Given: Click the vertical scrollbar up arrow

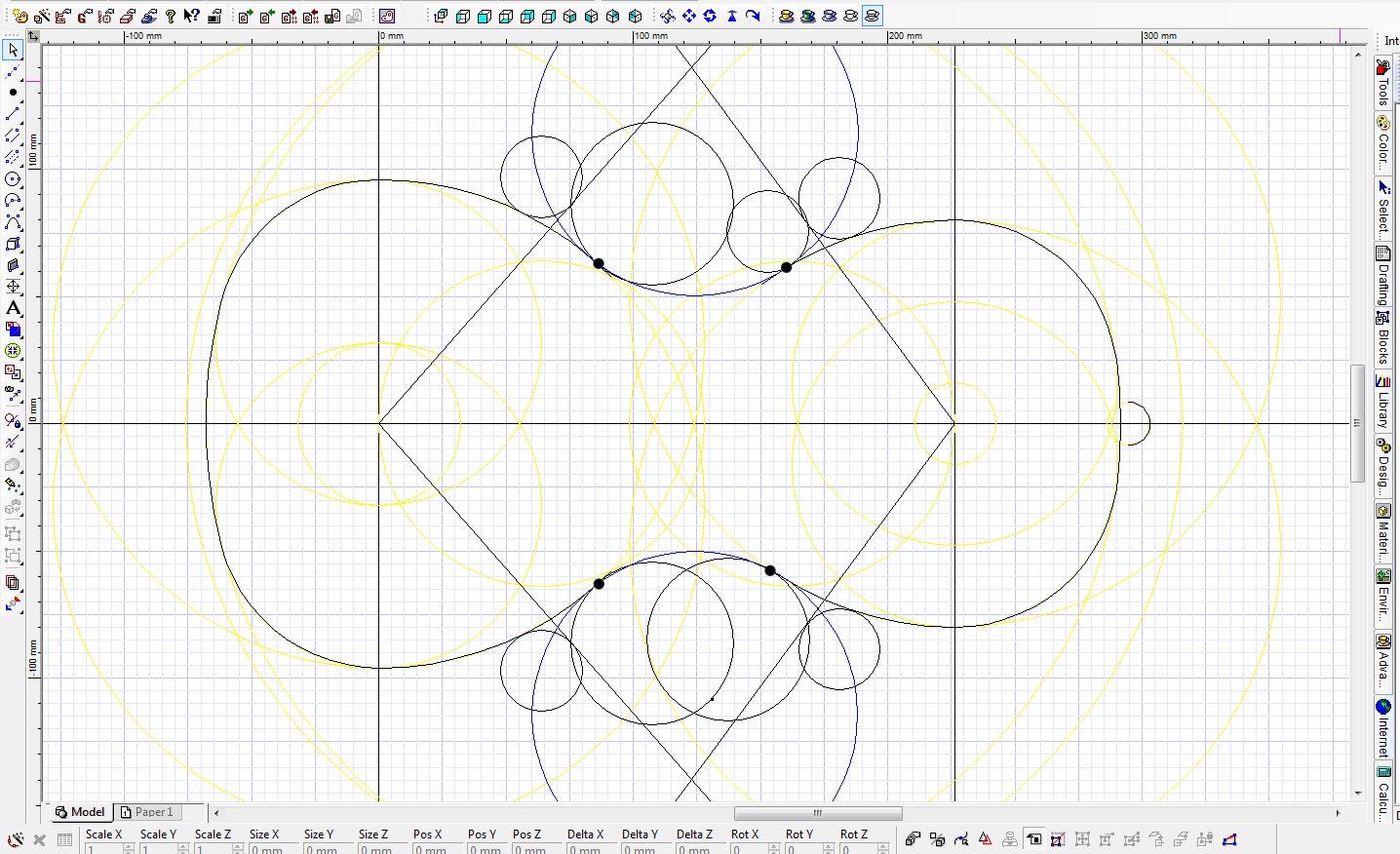Looking at the screenshot, I should pyautogui.click(x=1357, y=55).
